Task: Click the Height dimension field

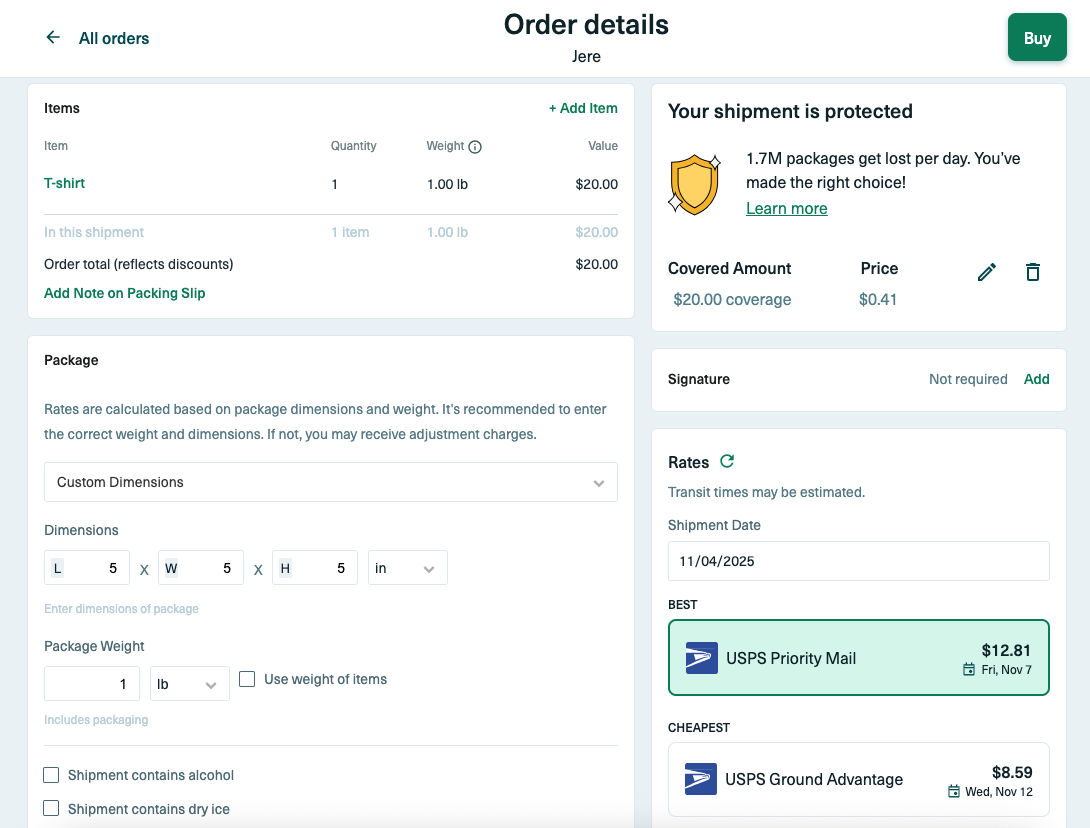Action: tap(314, 568)
